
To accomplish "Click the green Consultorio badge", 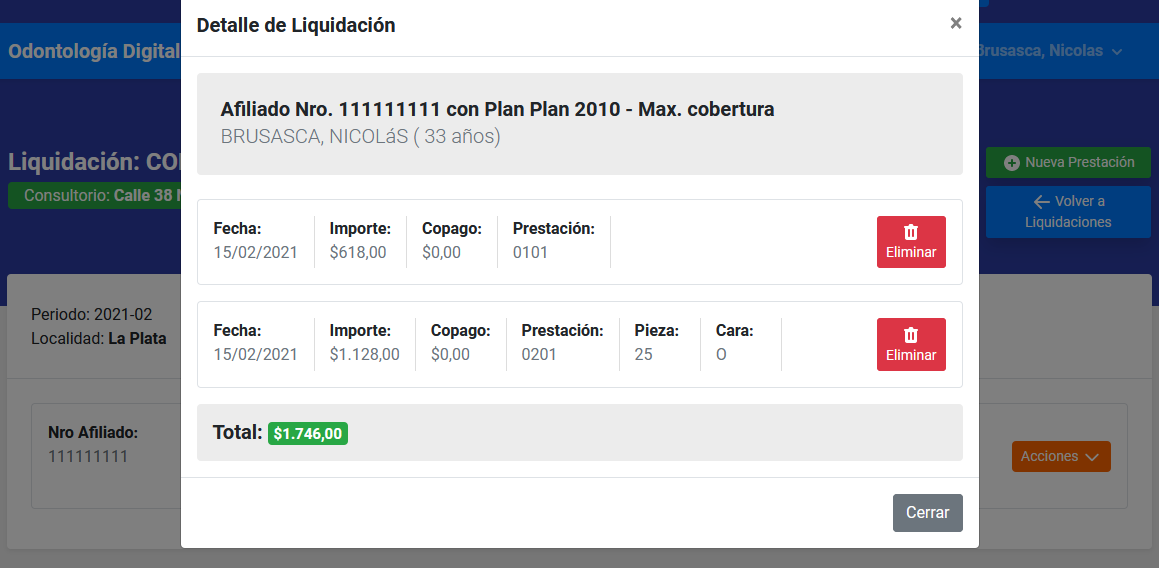I will click(x=95, y=196).
